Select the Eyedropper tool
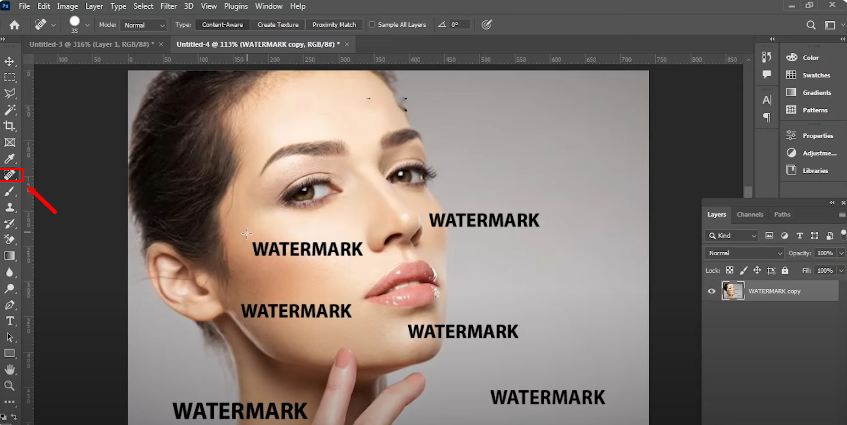 click(10, 159)
